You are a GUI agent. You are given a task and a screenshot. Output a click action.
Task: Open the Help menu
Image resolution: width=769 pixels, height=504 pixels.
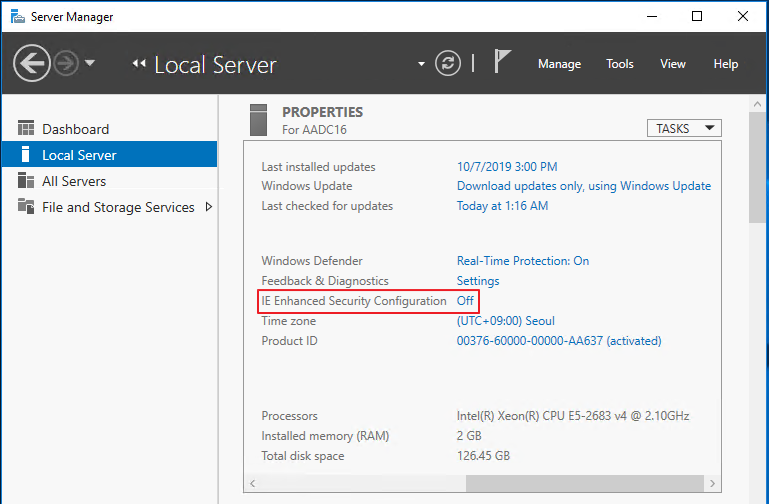(x=725, y=64)
